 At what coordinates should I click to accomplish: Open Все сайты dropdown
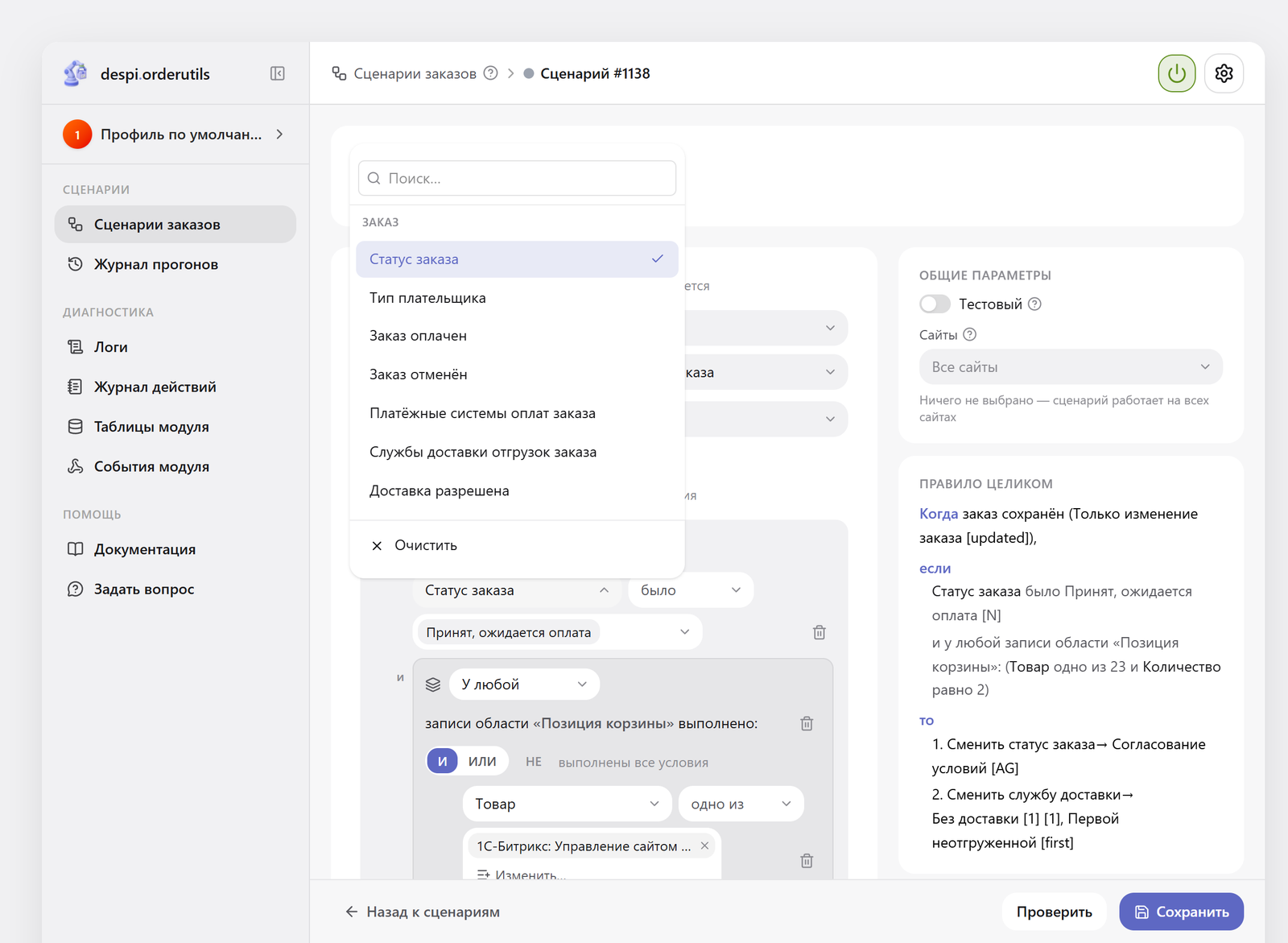tap(1071, 367)
